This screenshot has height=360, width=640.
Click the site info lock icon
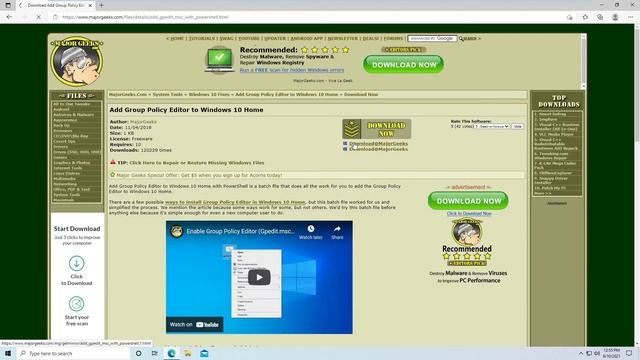56,17
